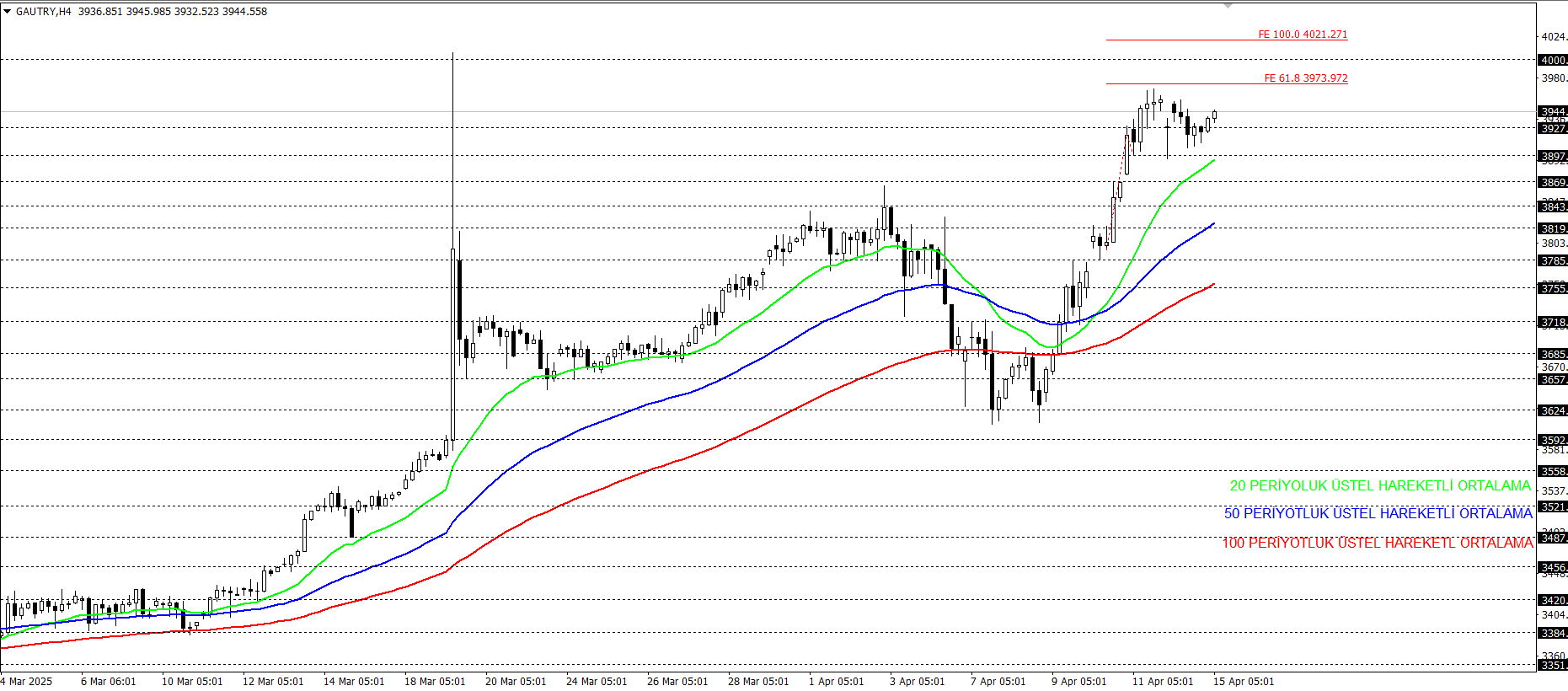The image size is (1568, 691).
Task: Click the 12 Mar 05:01 date label
Action: (x=273, y=681)
